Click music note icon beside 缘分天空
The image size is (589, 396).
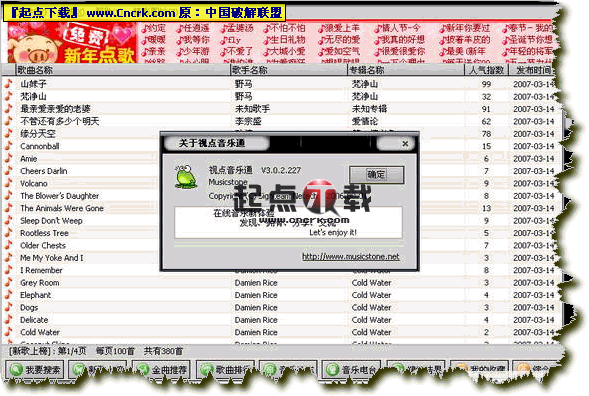click(x=8, y=133)
